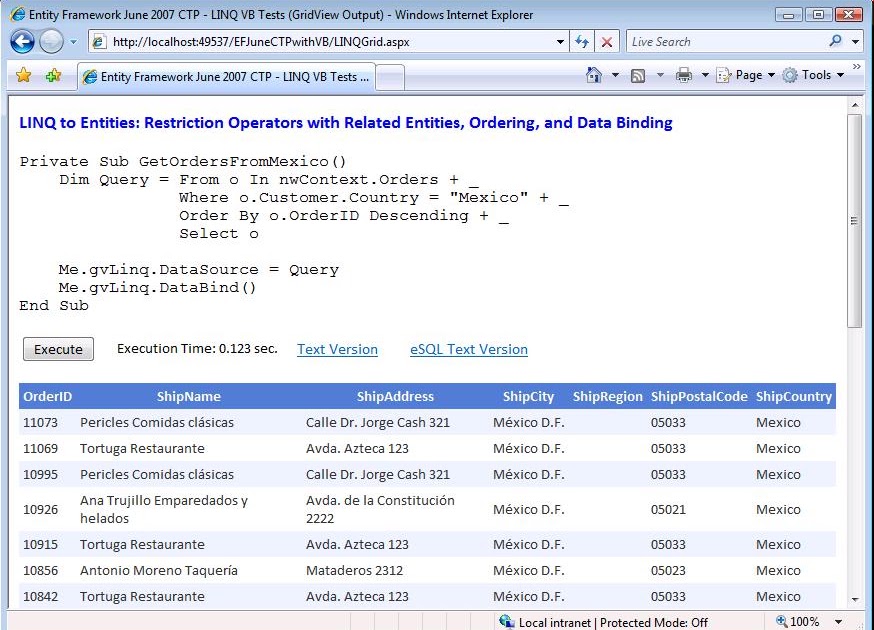874x630 pixels.
Task: Click the ShipRegion column header
Action: pyautogui.click(x=608, y=396)
